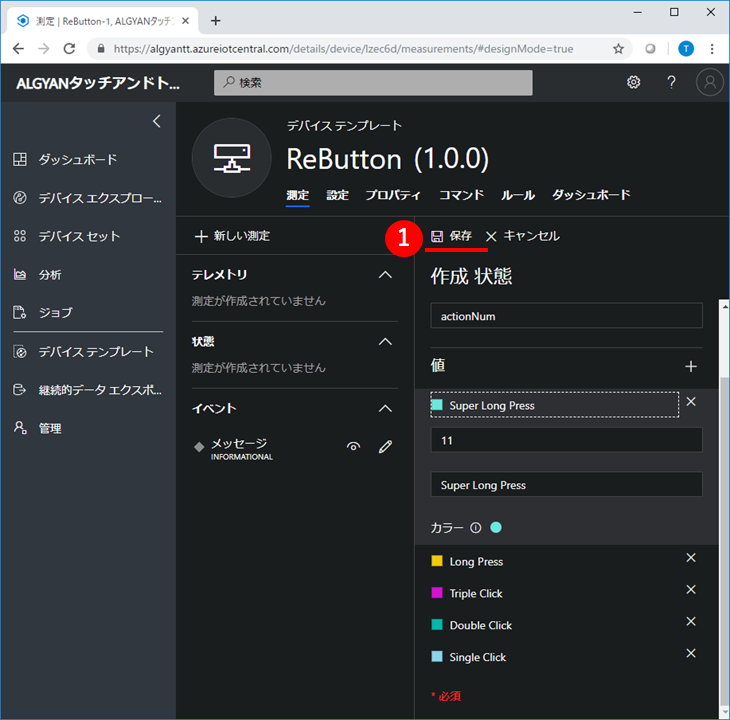
Task: Click the display name field Super Long Press
Action: click(x=566, y=484)
